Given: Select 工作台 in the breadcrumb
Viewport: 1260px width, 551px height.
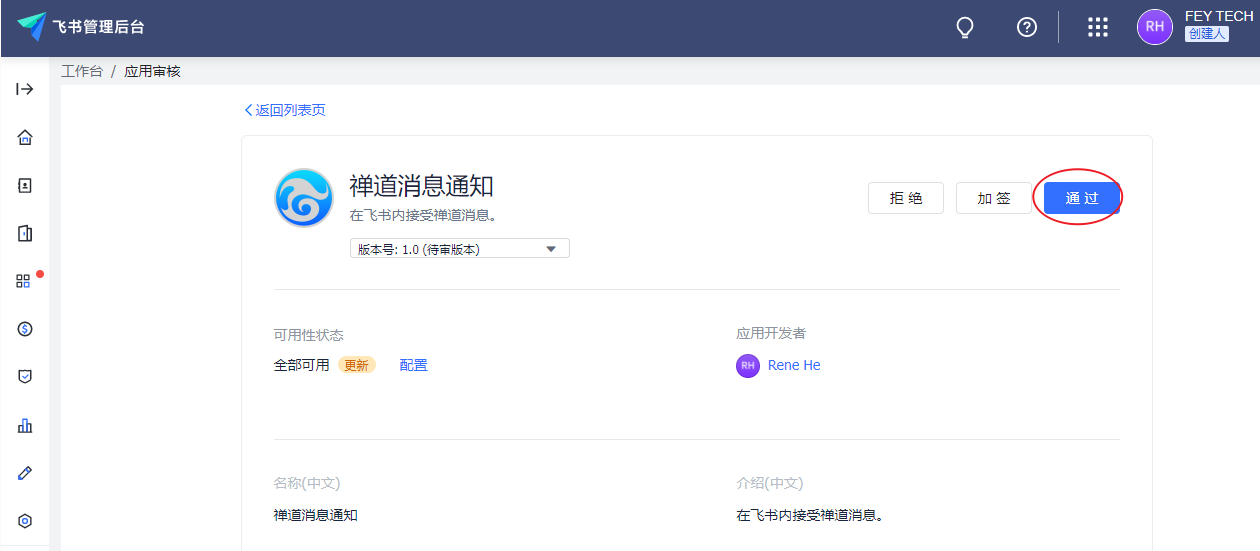Looking at the screenshot, I should [x=82, y=72].
